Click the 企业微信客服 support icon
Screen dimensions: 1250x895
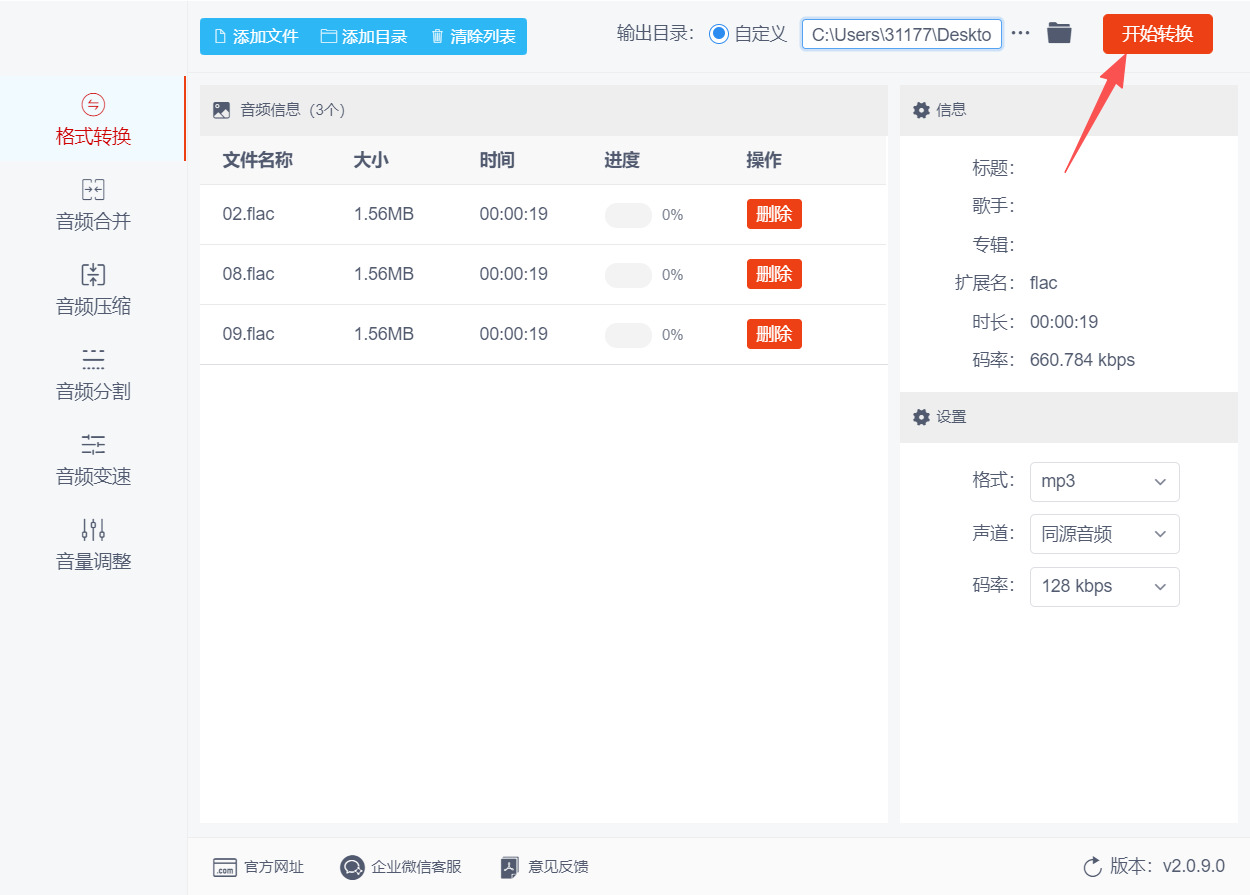coord(352,867)
